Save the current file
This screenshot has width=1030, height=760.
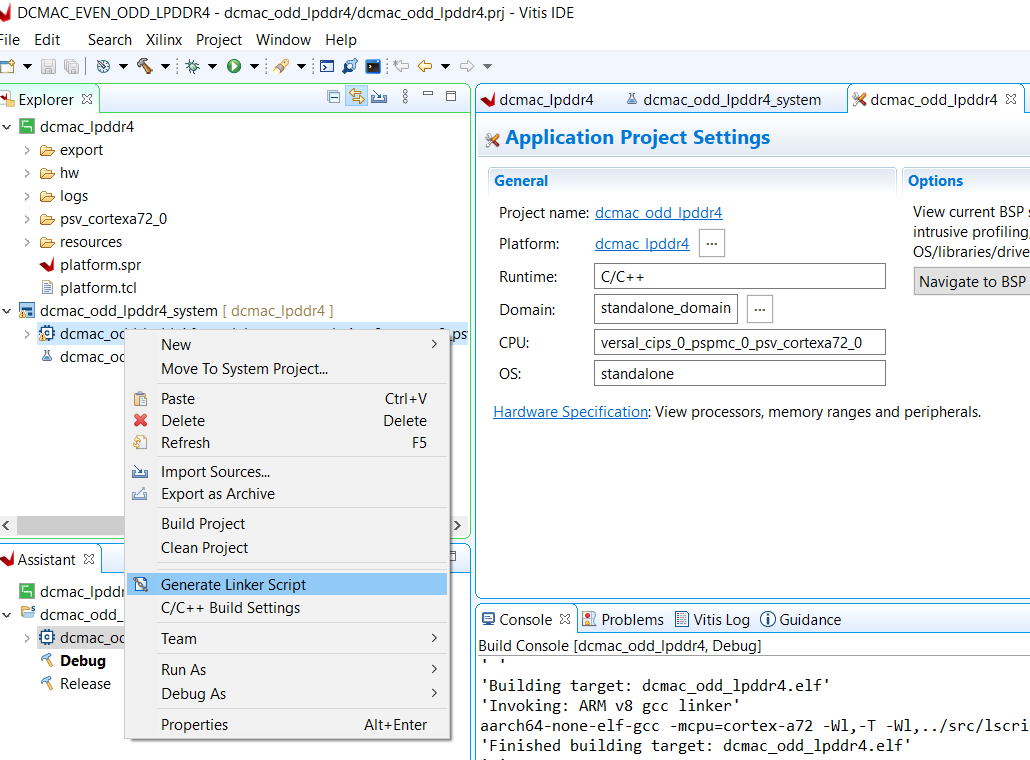pos(46,66)
